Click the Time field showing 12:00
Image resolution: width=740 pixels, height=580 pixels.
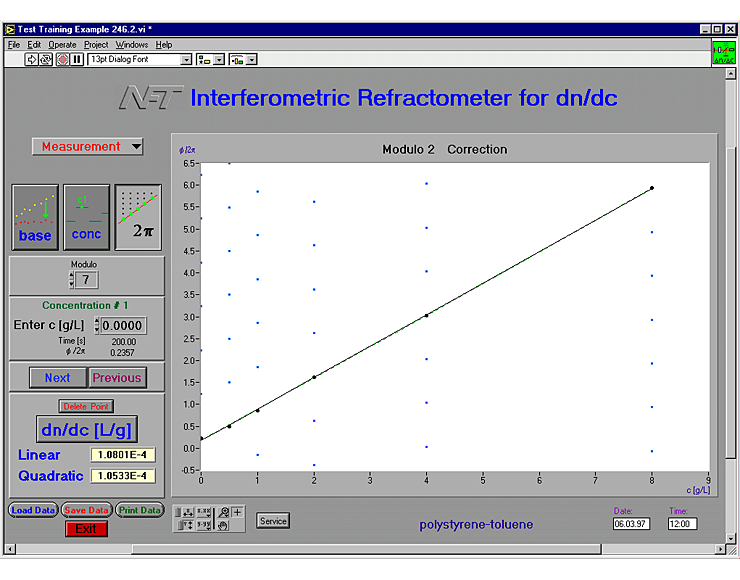682,524
